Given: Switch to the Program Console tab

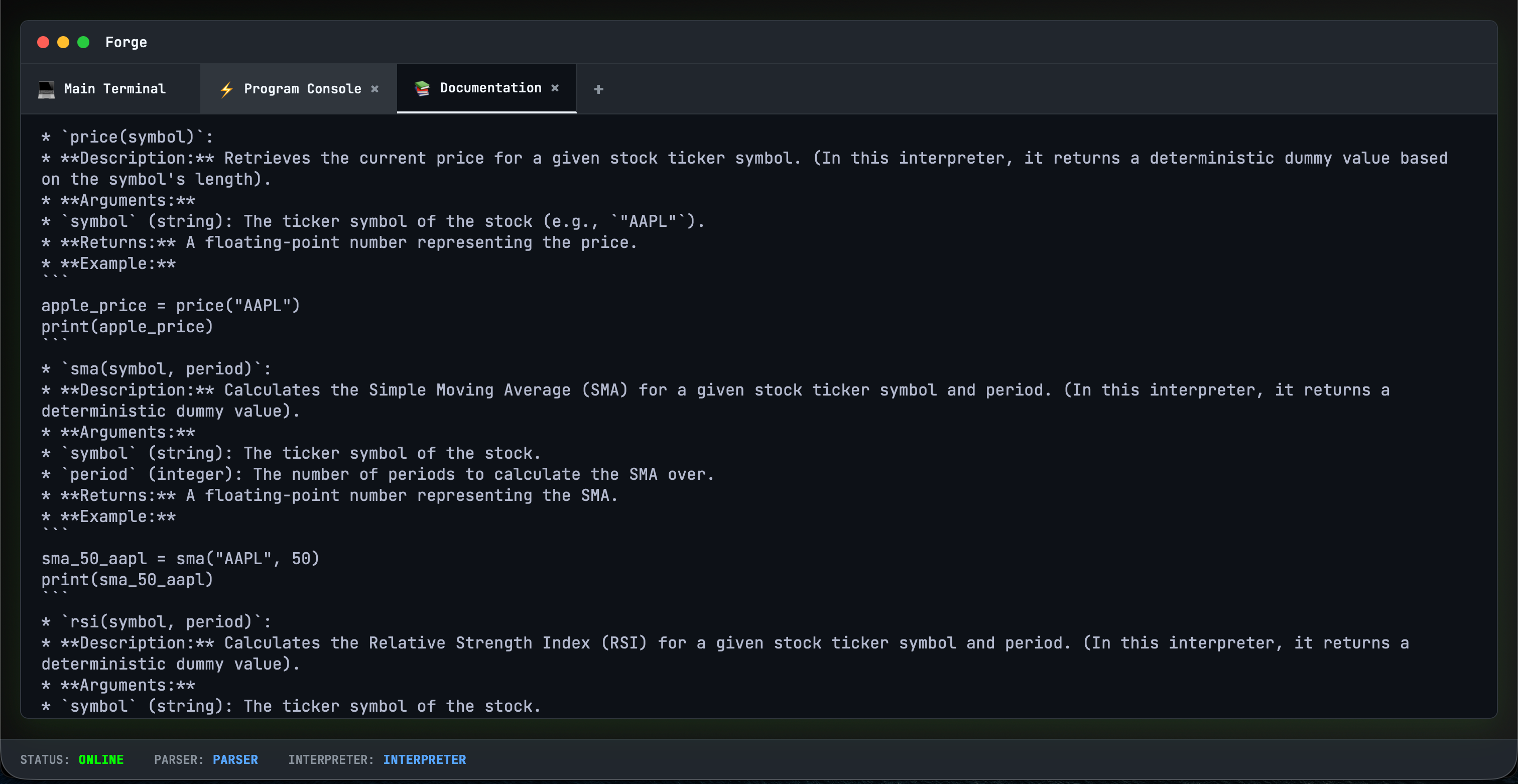Looking at the screenshot, I should [302, 89].
